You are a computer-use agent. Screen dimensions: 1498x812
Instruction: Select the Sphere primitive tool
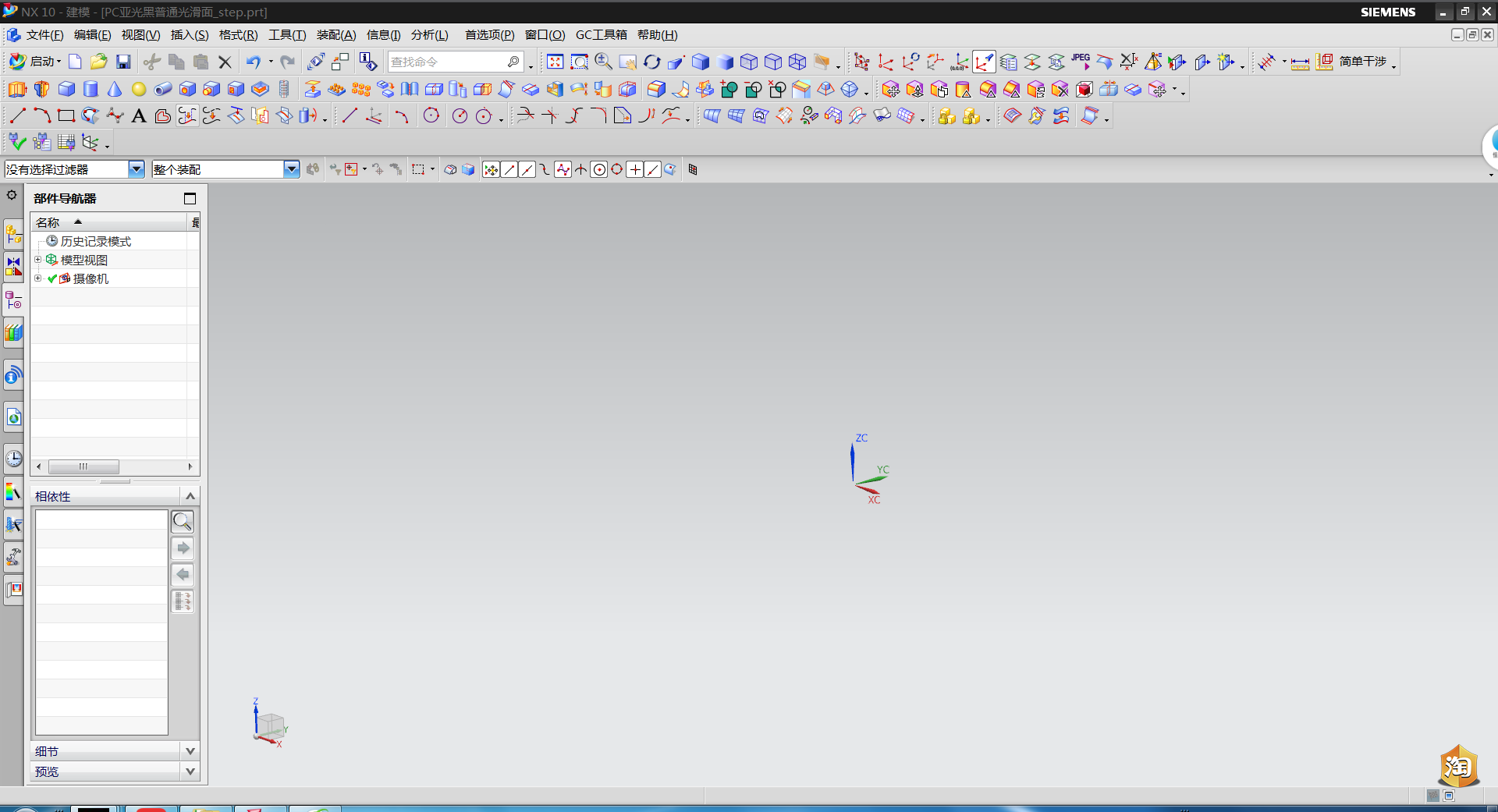(139, 90)
